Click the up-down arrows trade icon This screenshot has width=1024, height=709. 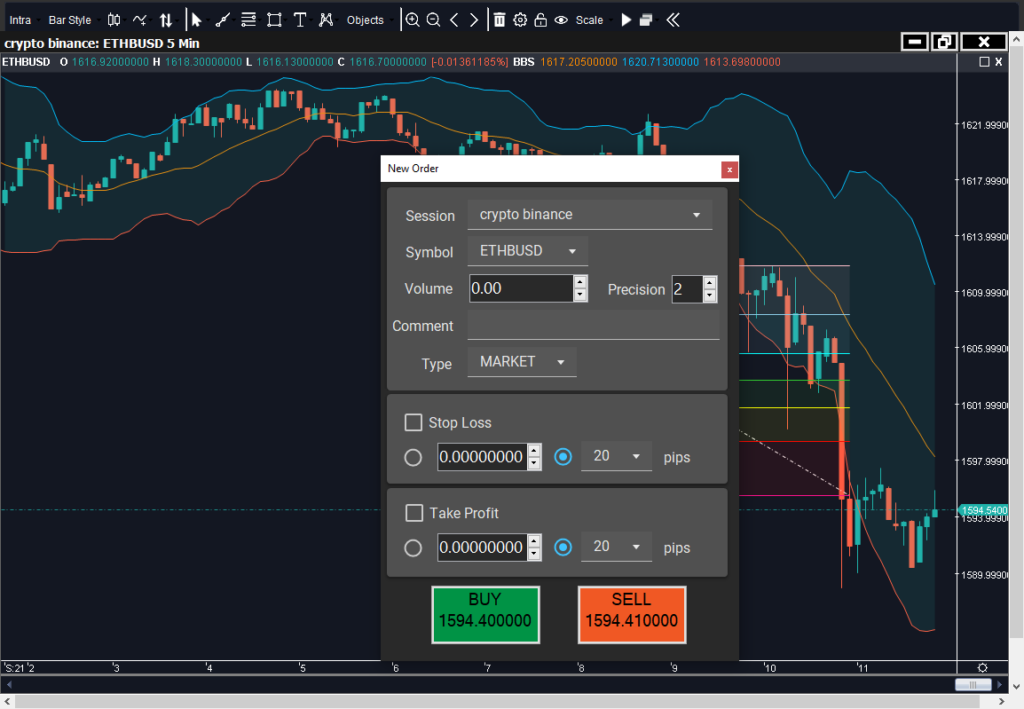click(166, 20)
